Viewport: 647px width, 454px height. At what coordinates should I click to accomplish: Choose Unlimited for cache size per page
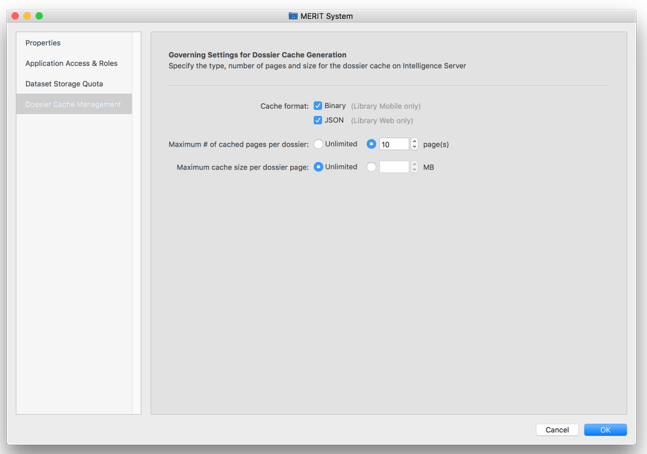coord(318,167)
